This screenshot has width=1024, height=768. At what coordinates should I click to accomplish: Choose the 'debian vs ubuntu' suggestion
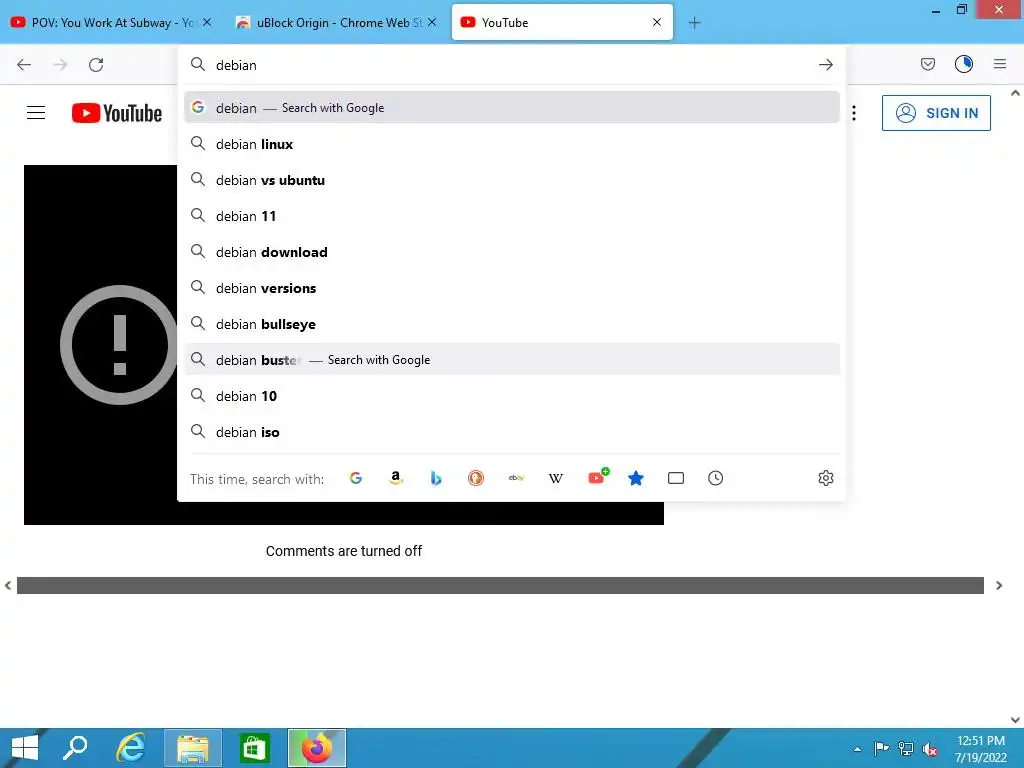point(511,180)
